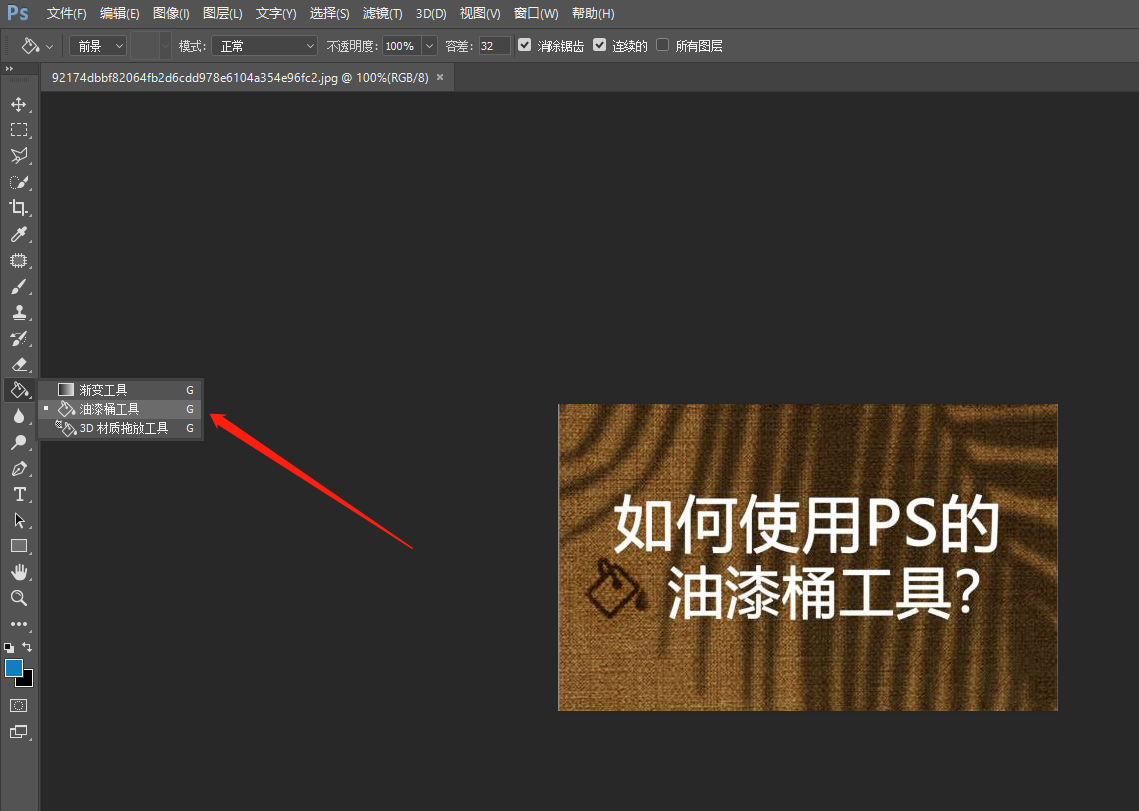This screenshot has width=1139, height=811.
Task: Select the Crop tool
Action: 20,208
